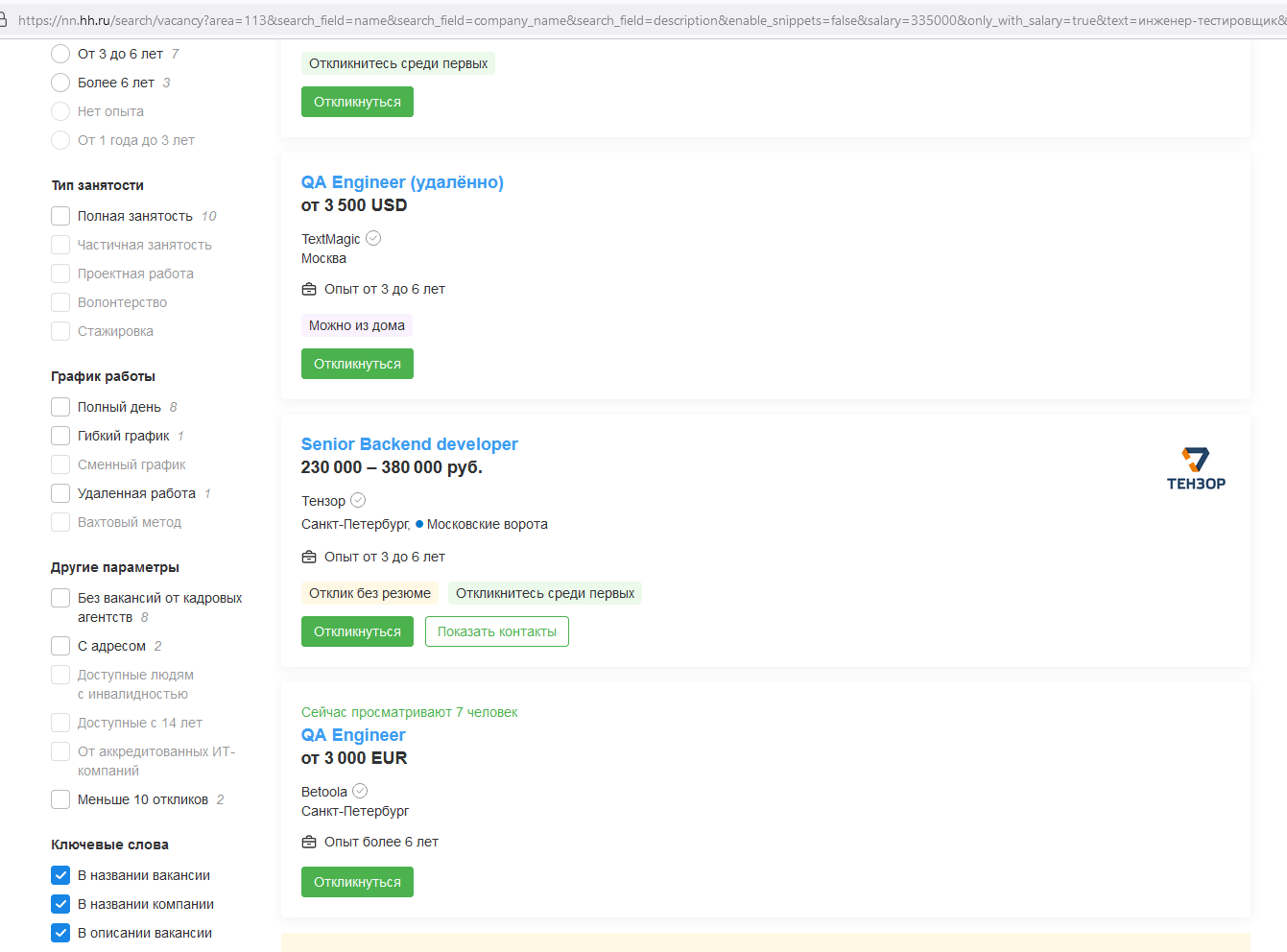This screenshot has height=952, width=1287.
Task: Click briefcase icon in Senior Backend developer card
Action: click(x=309, y=557)
